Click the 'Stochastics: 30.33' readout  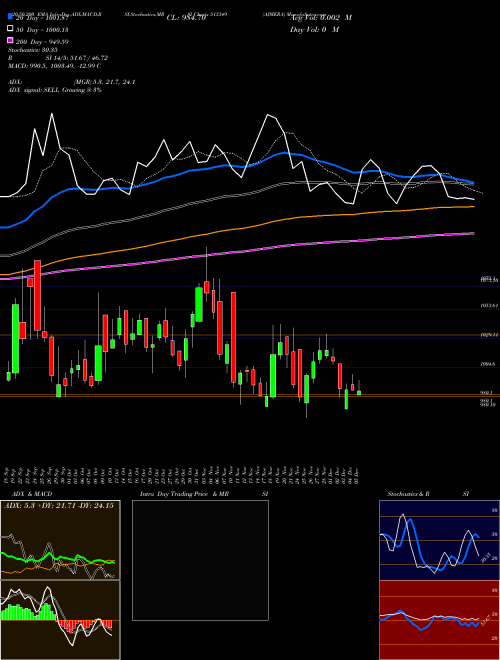point(33,50)
